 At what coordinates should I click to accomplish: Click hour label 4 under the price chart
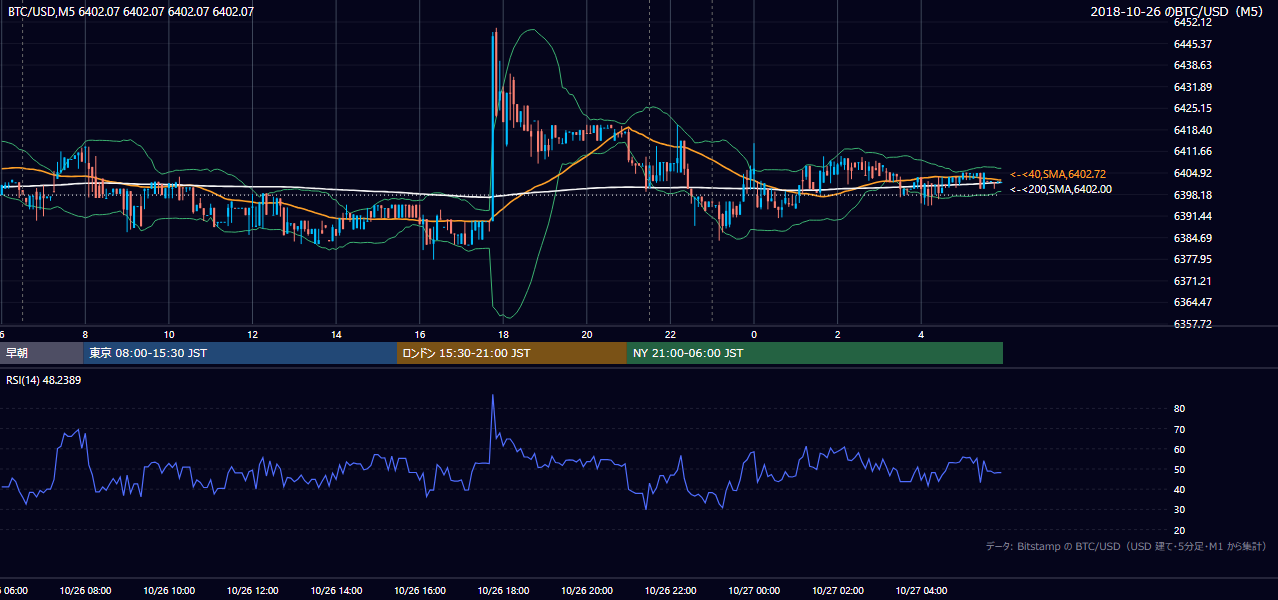point(921,334)
